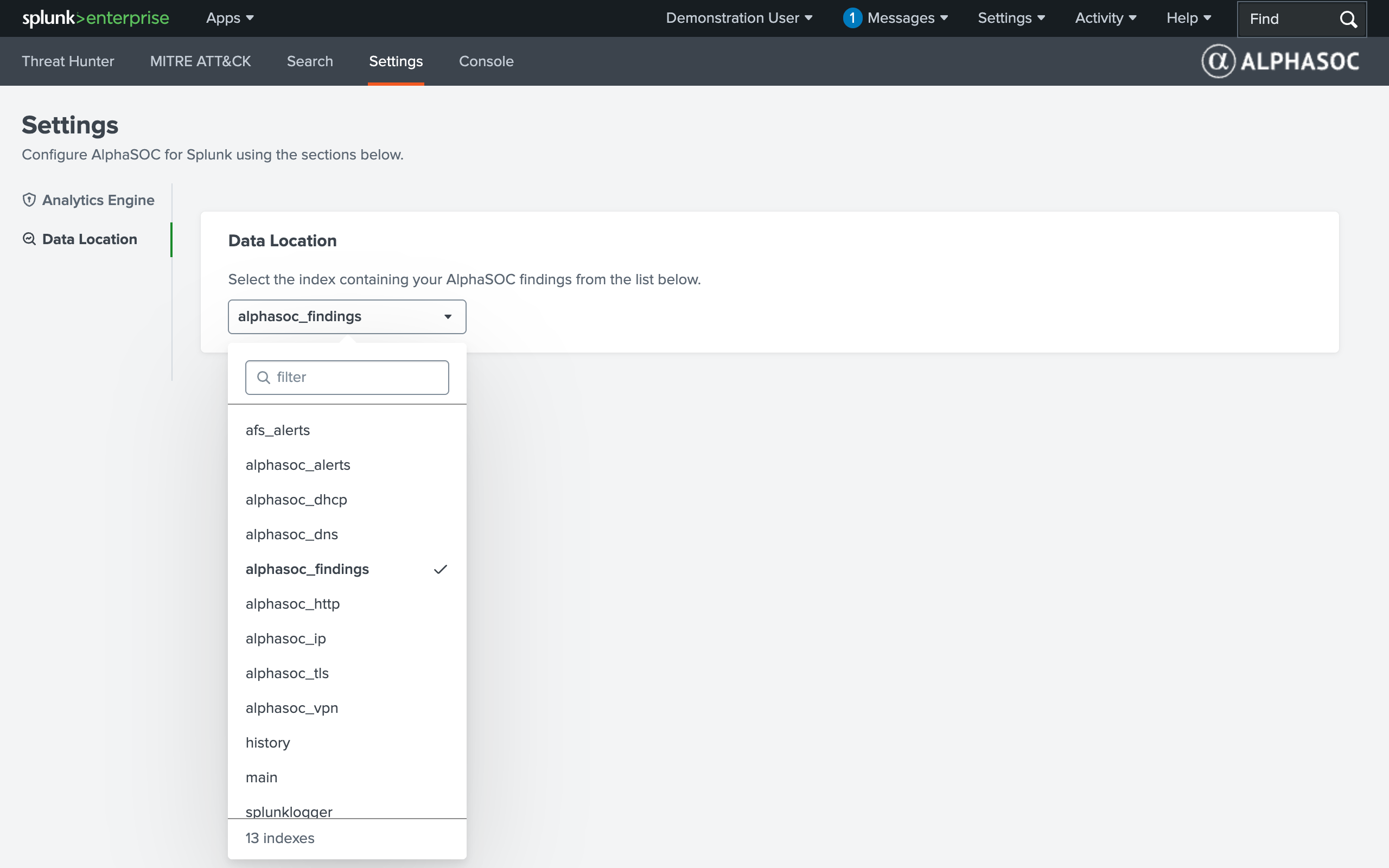Pick the alphasoc_http index
The width and height of the screenshot is (1389, 868).
pos(347,604)
